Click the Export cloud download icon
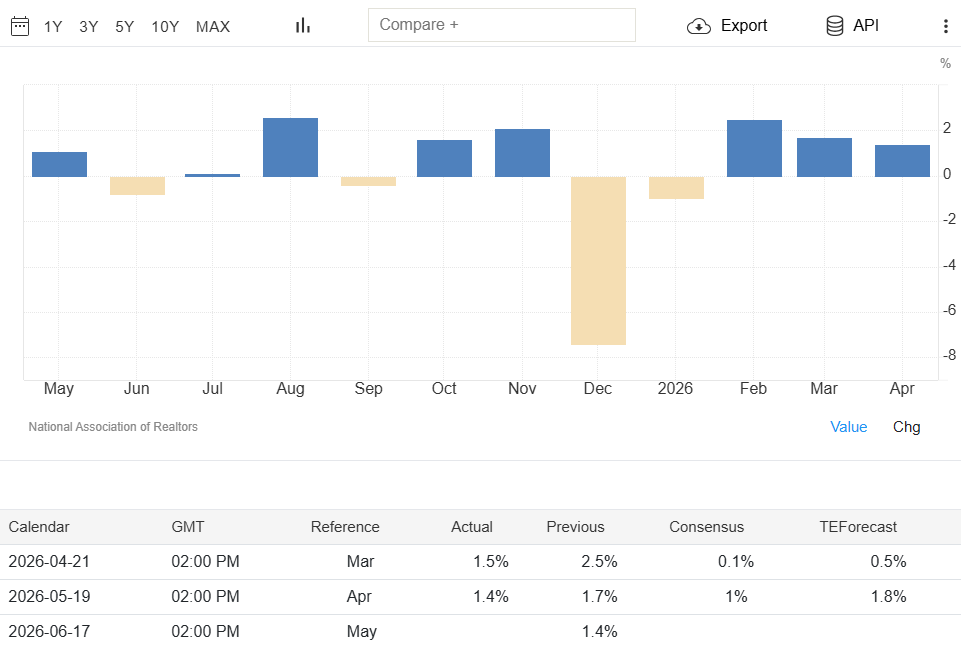The height and width of the screenshot is (645, 961). pos(699,26)
